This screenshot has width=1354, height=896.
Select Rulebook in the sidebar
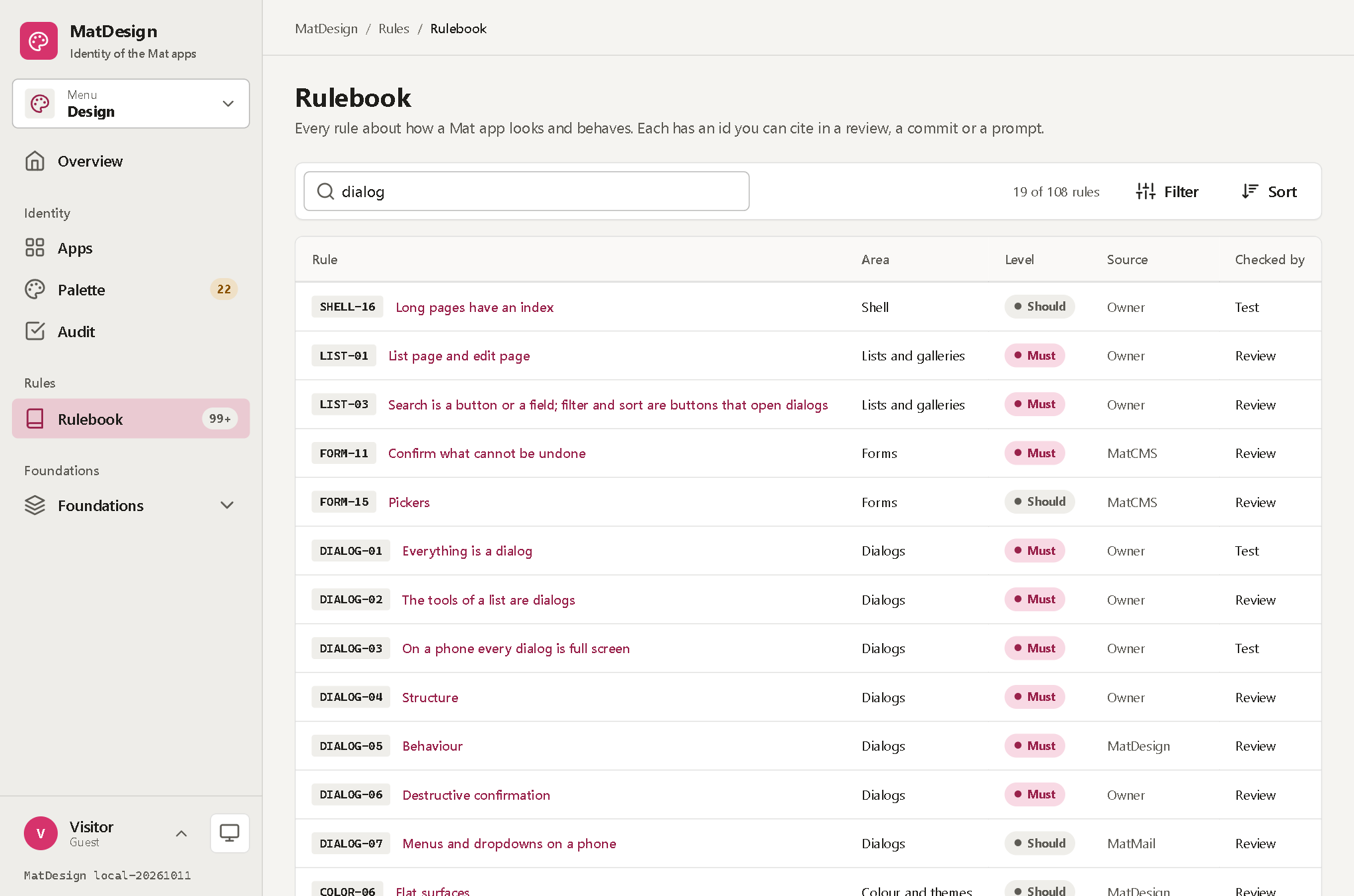[131, 419]
